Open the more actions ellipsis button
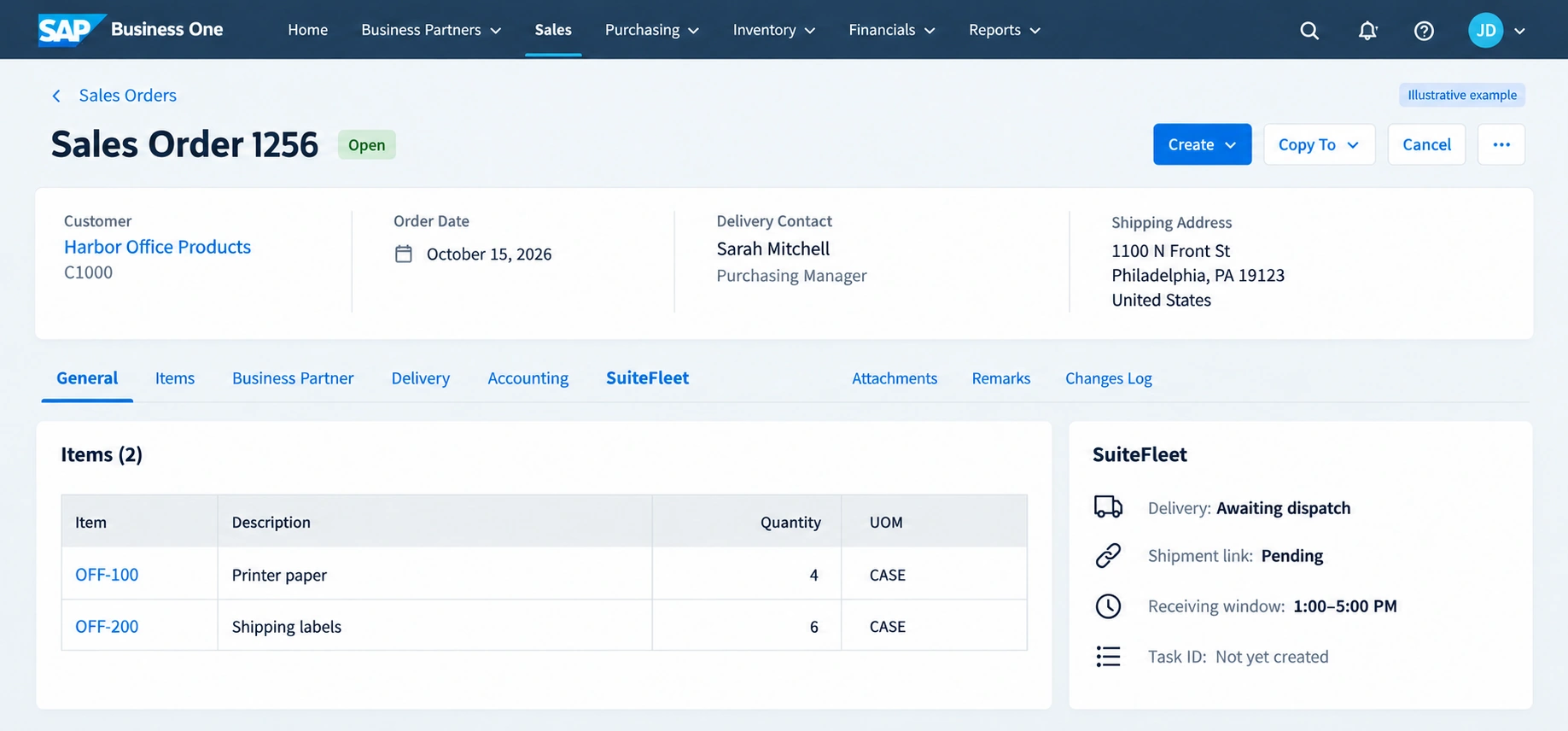This screenshot has height=731, width=1568. click(x=1501, y=144)
